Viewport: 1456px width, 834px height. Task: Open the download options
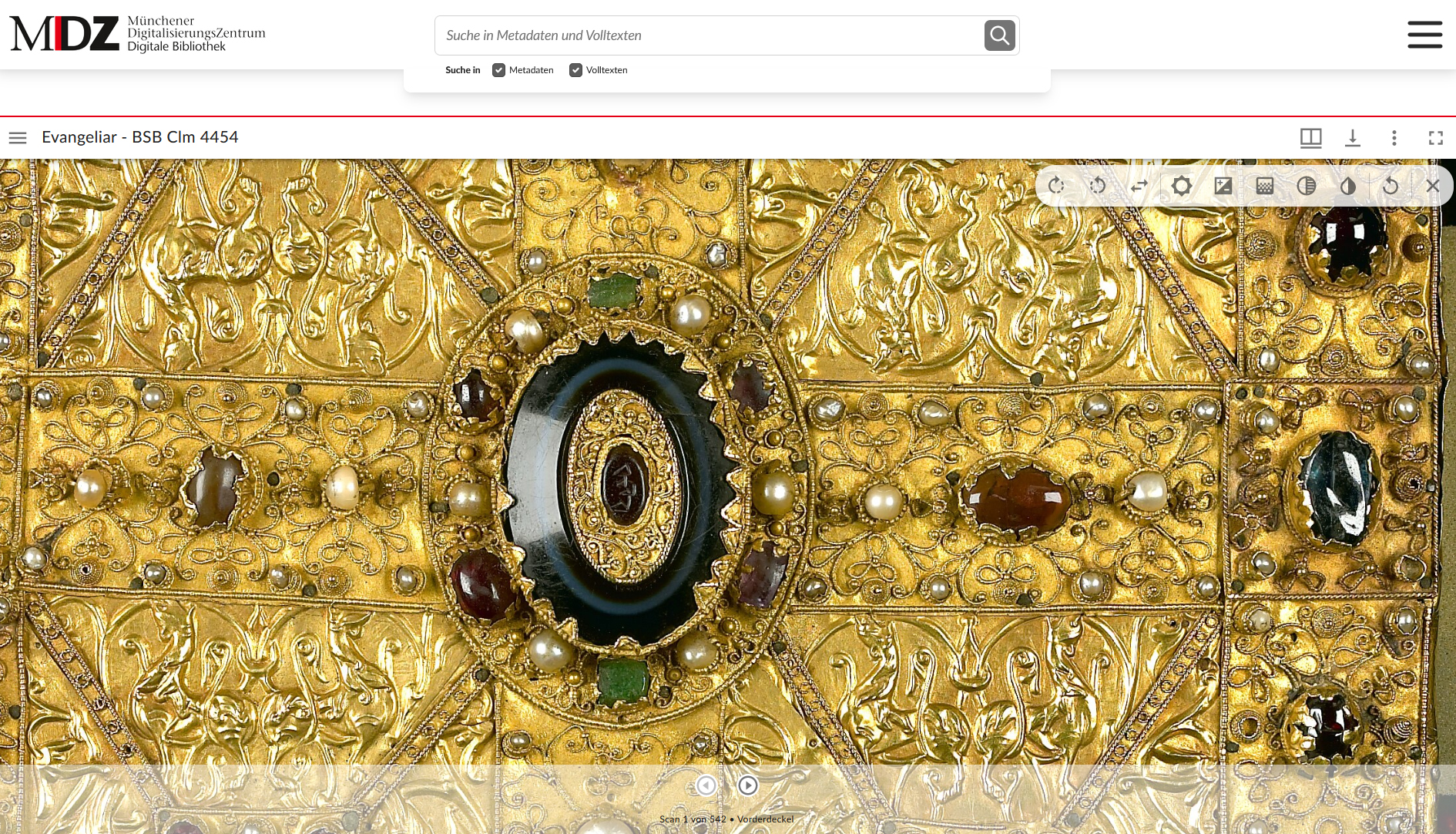1352,138
